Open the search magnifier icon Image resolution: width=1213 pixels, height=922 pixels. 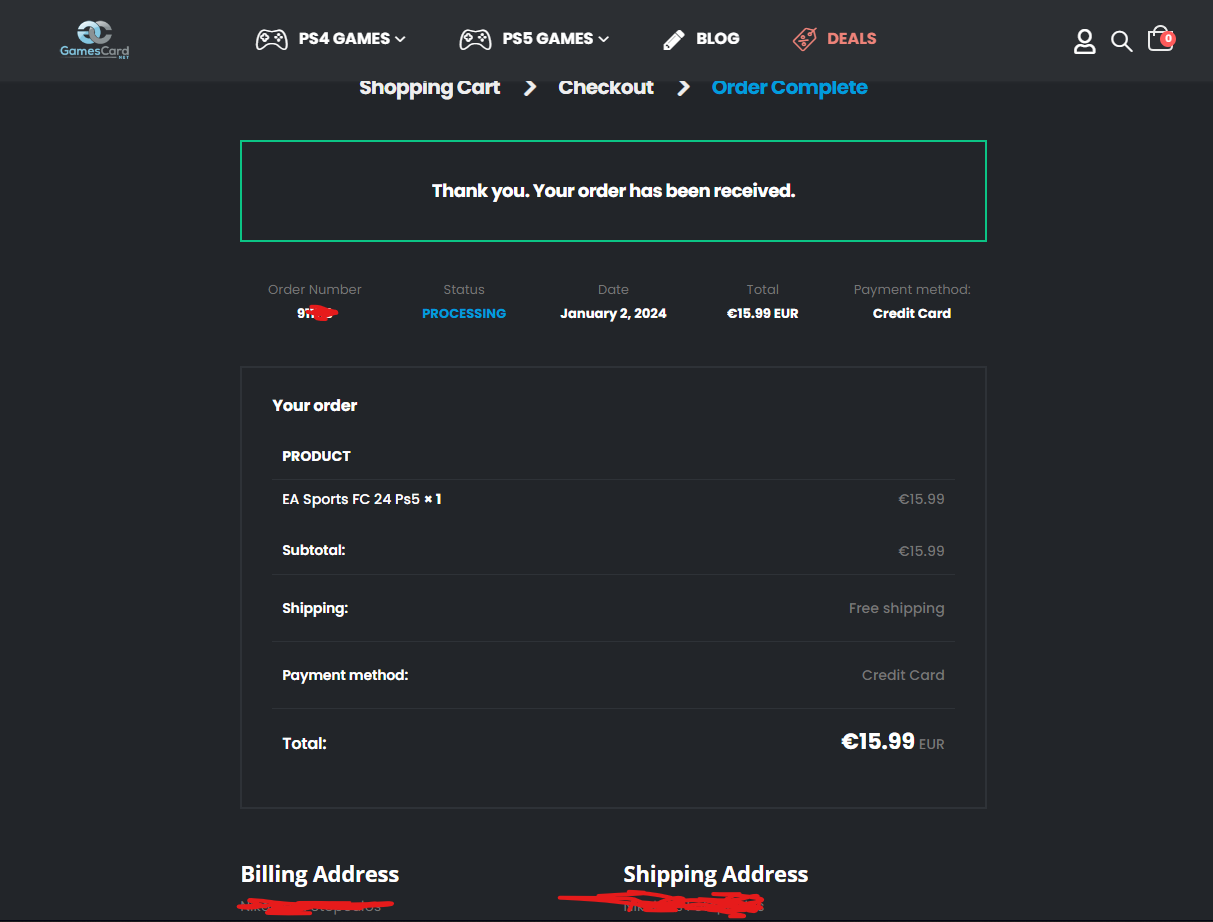[x=1122, y=41]
